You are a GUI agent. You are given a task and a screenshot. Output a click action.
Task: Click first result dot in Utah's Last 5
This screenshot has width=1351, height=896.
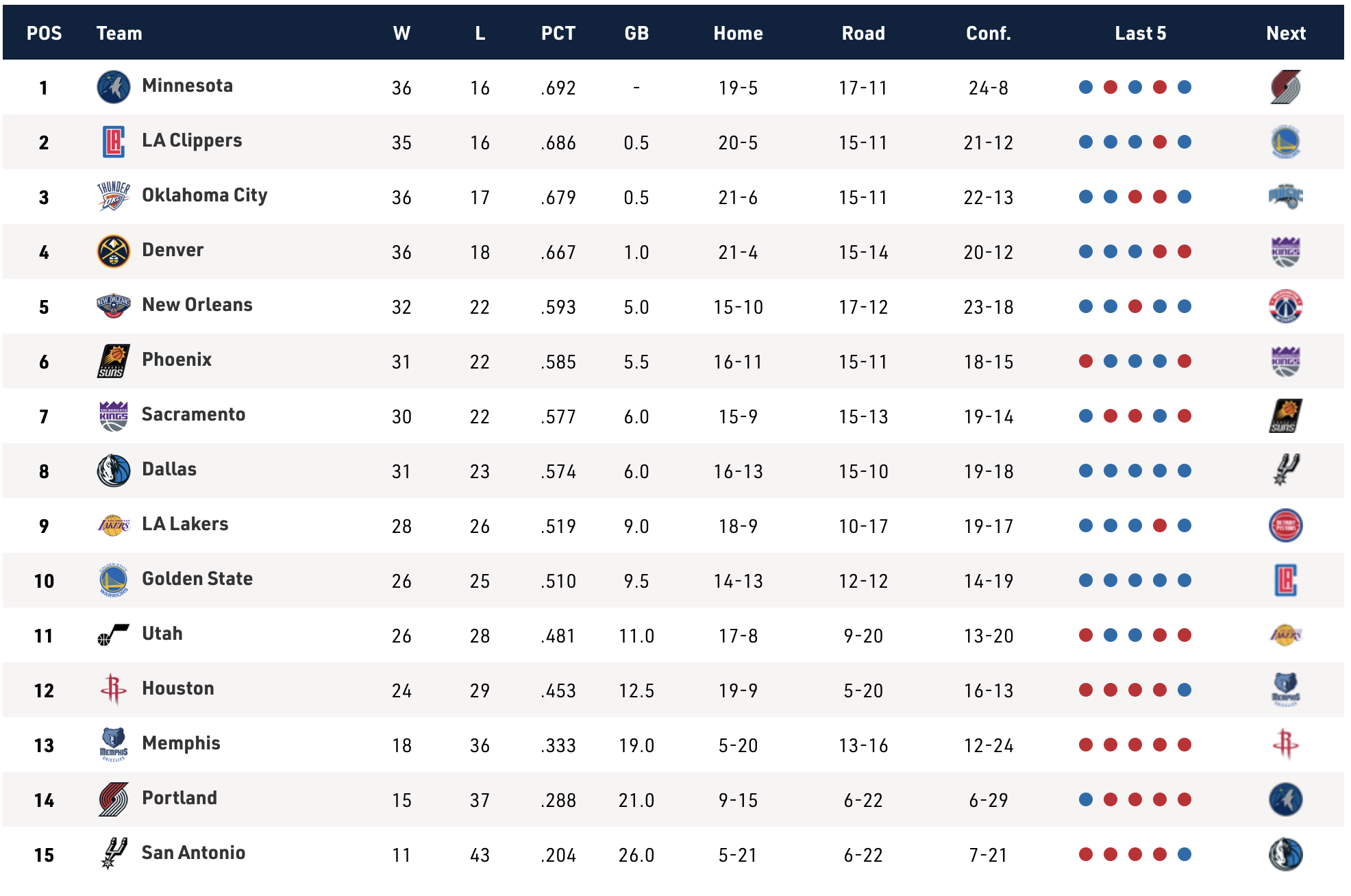[x=1086, y=635]
